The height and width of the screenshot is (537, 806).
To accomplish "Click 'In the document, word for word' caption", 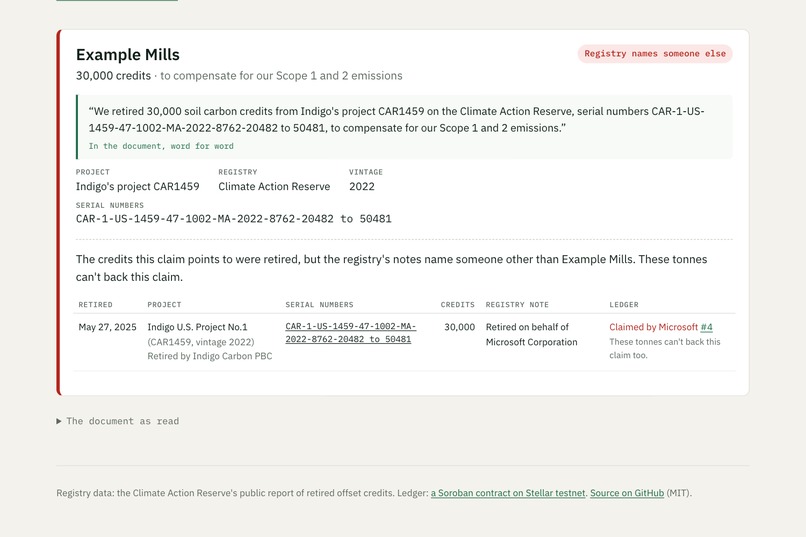I will point(161,146).
